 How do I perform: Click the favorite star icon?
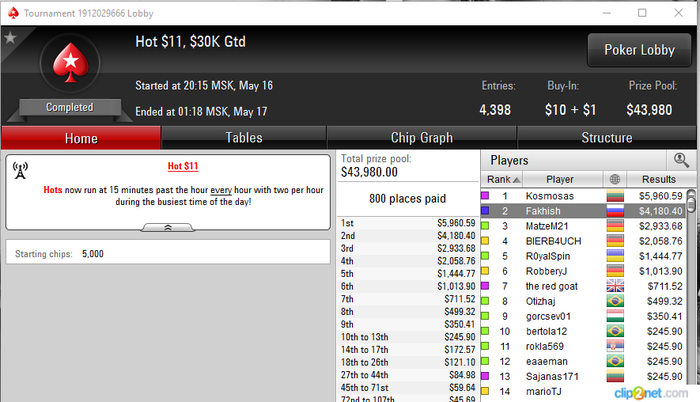pos(10,38)
